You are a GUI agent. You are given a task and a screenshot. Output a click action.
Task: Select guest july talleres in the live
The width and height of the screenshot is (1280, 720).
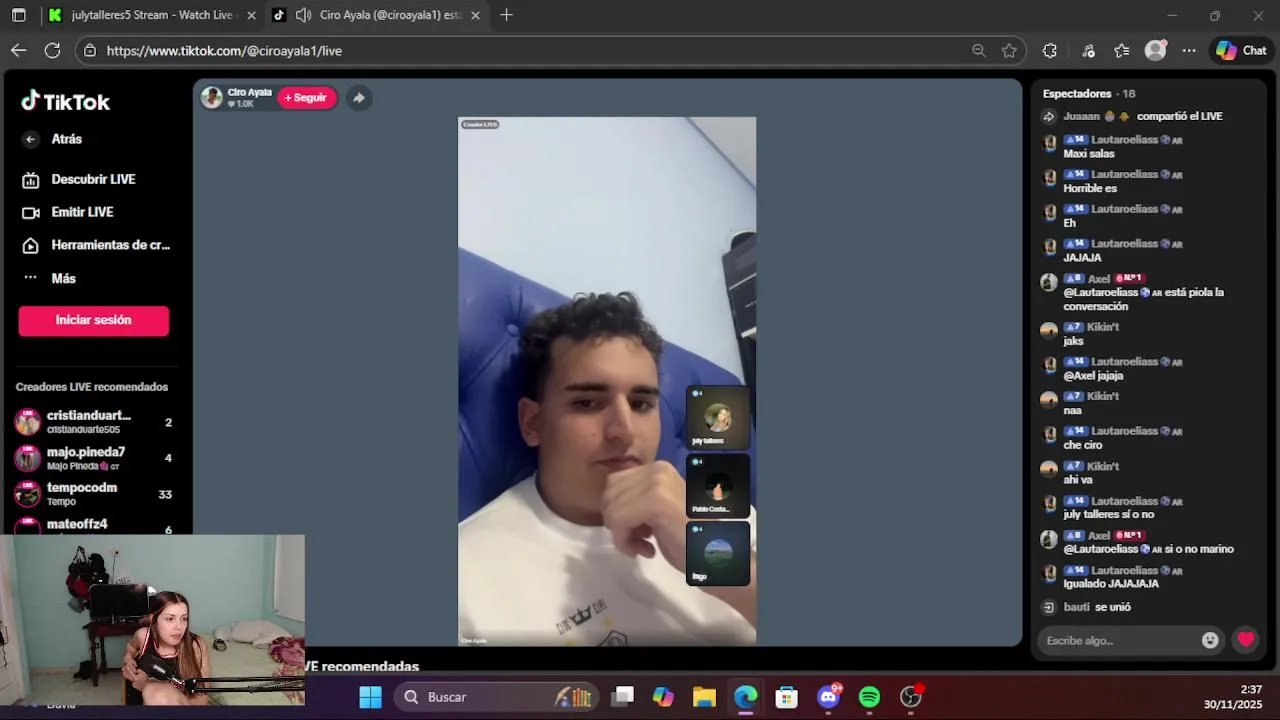(718, 417)
